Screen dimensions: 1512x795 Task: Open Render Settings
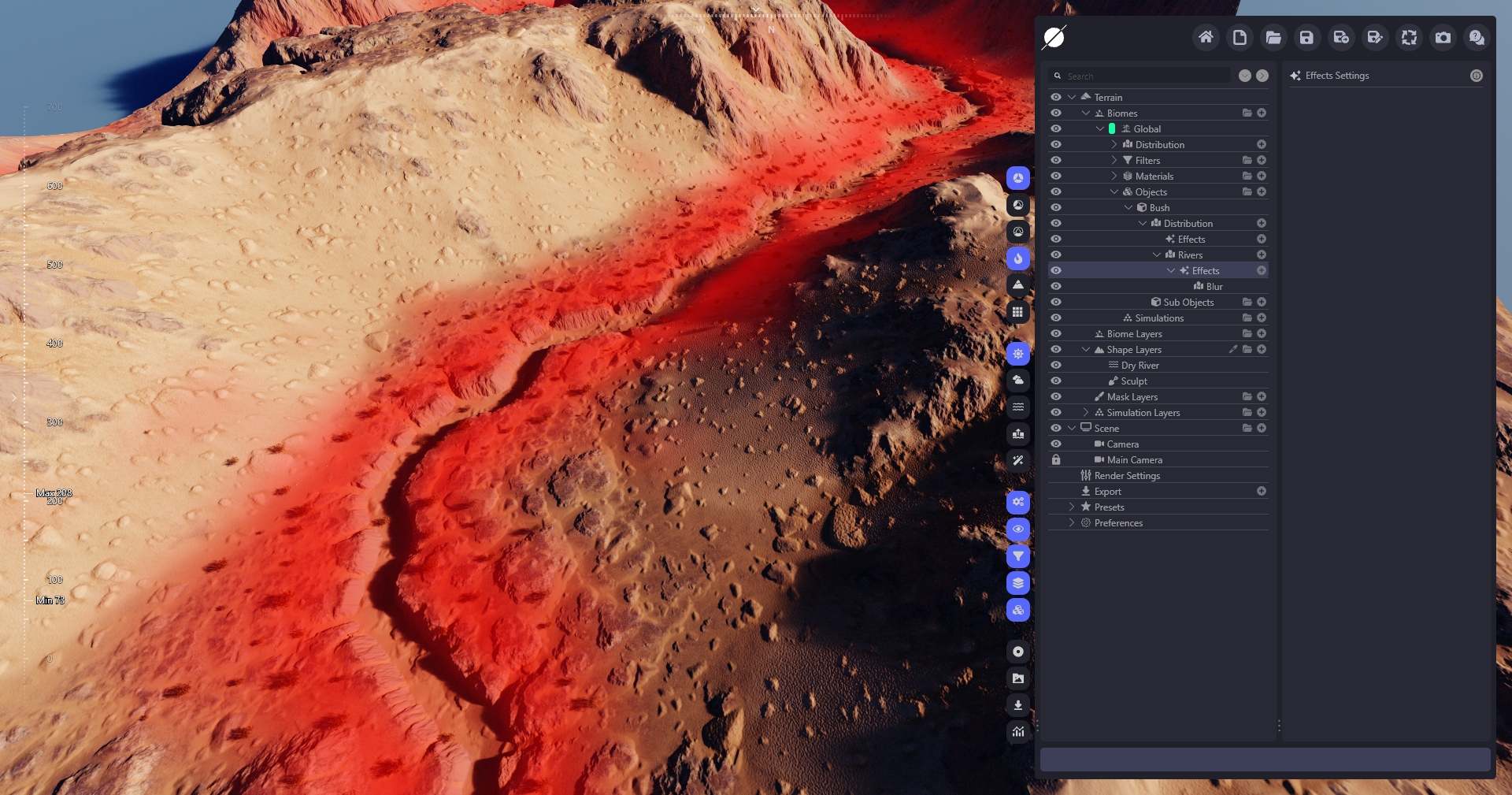pos(1126,475)
